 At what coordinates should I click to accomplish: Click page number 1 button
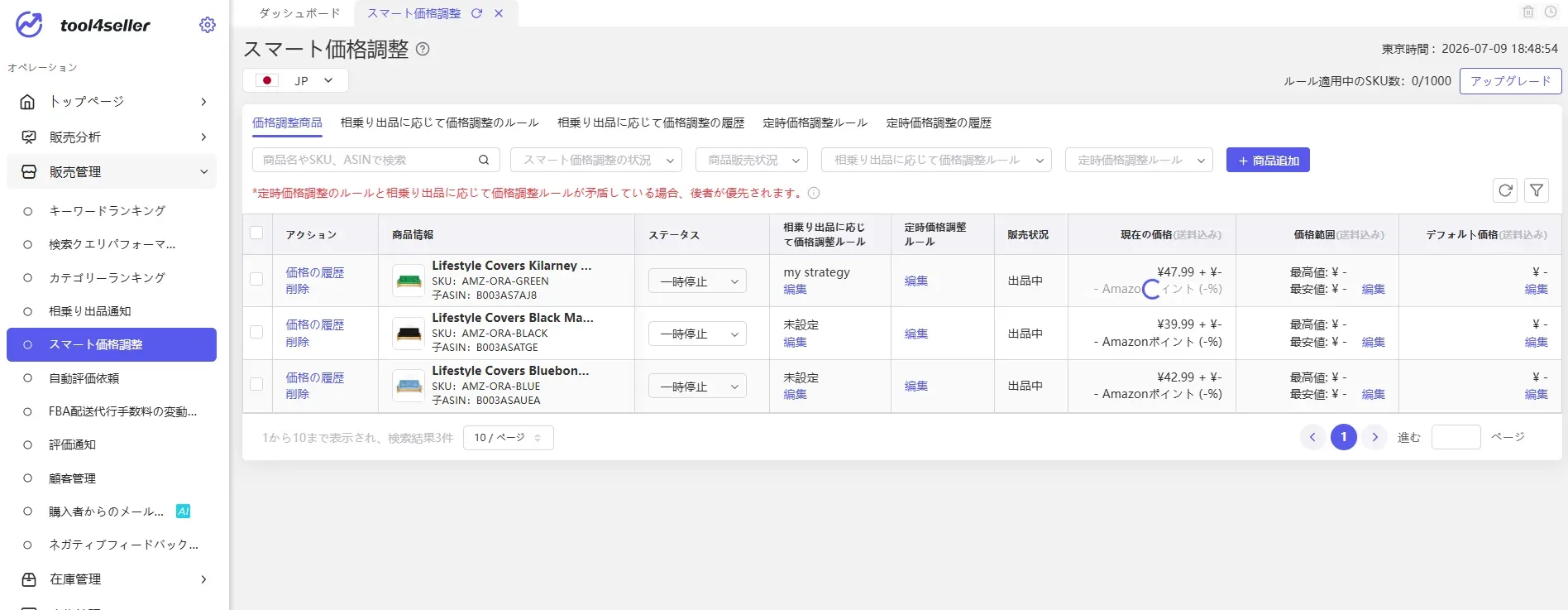[x=1344, y=437]
